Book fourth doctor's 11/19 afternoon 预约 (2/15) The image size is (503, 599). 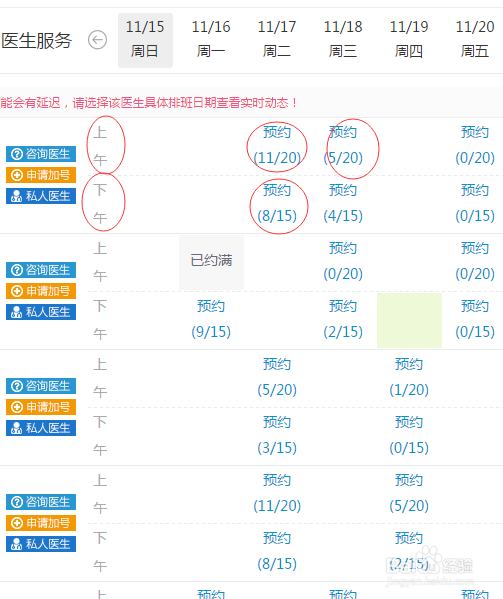[x=409, y=552]
